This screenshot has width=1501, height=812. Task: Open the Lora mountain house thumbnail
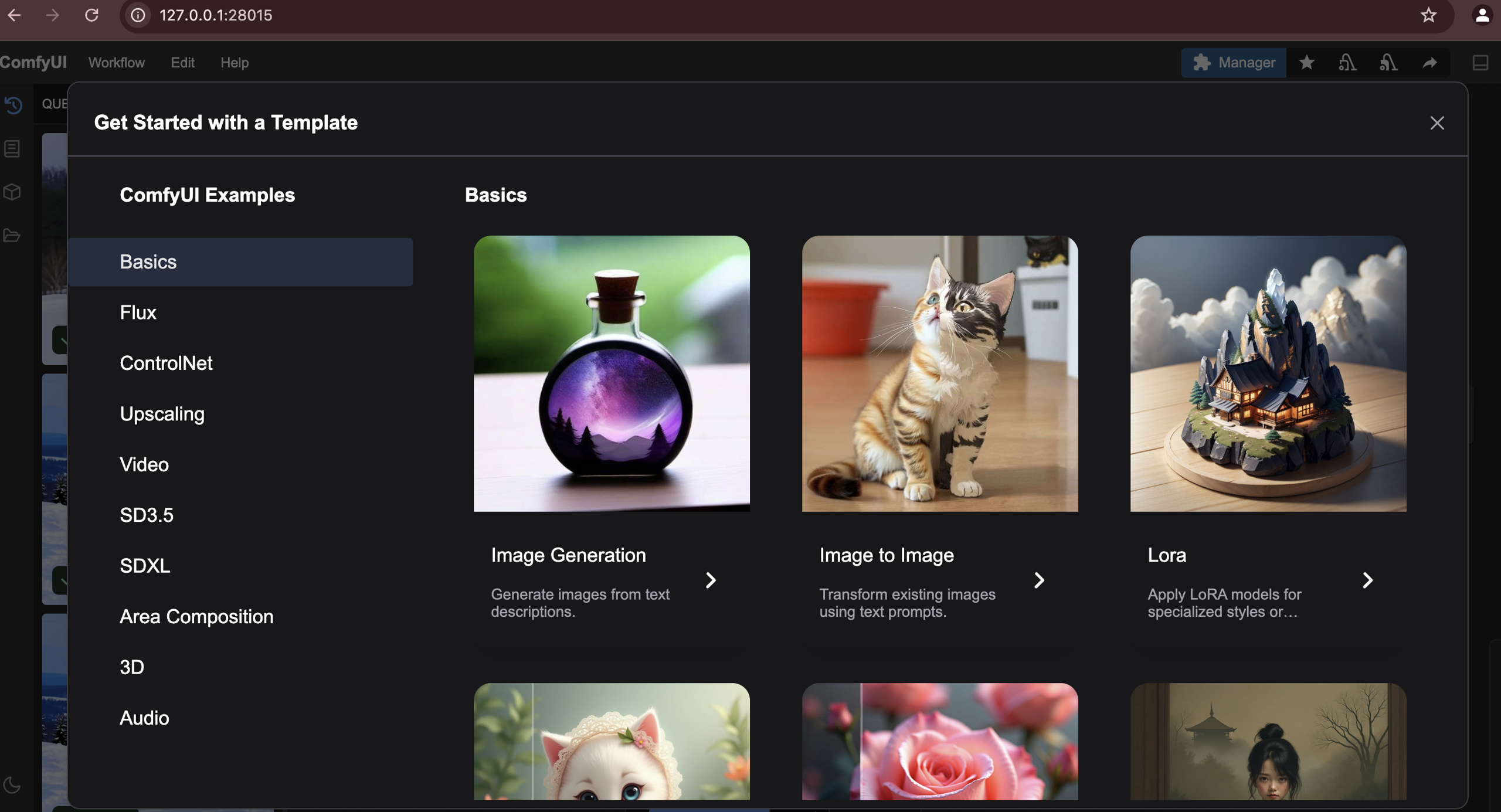(1268, 374)
